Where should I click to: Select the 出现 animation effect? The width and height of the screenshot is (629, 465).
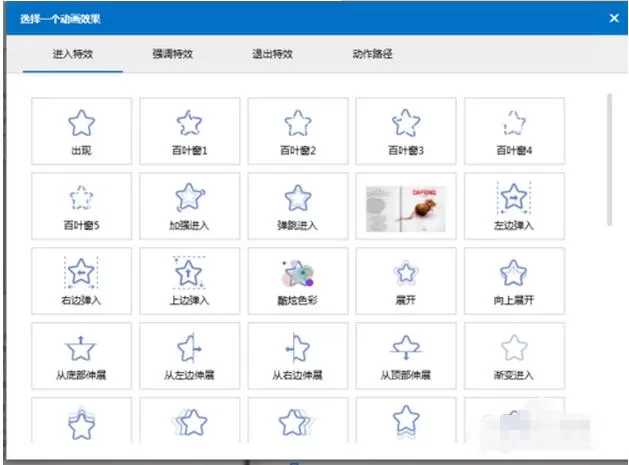[81, 131]
